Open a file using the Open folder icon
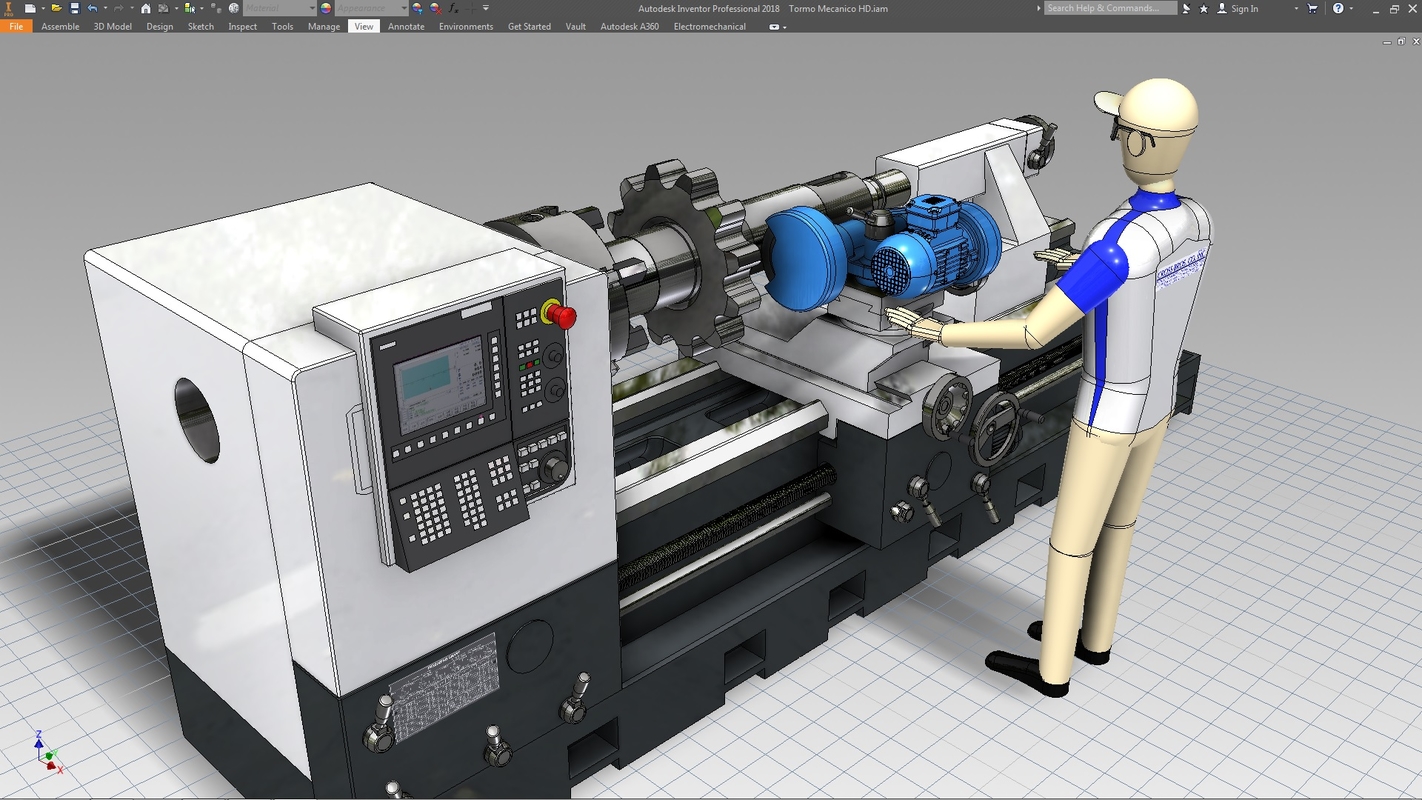 58,7
